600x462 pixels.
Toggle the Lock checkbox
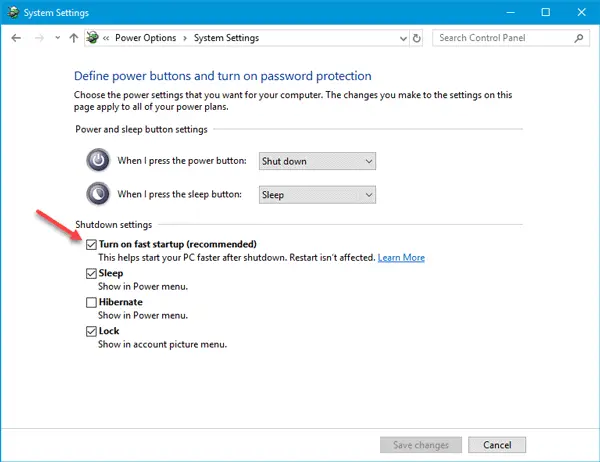91,331
